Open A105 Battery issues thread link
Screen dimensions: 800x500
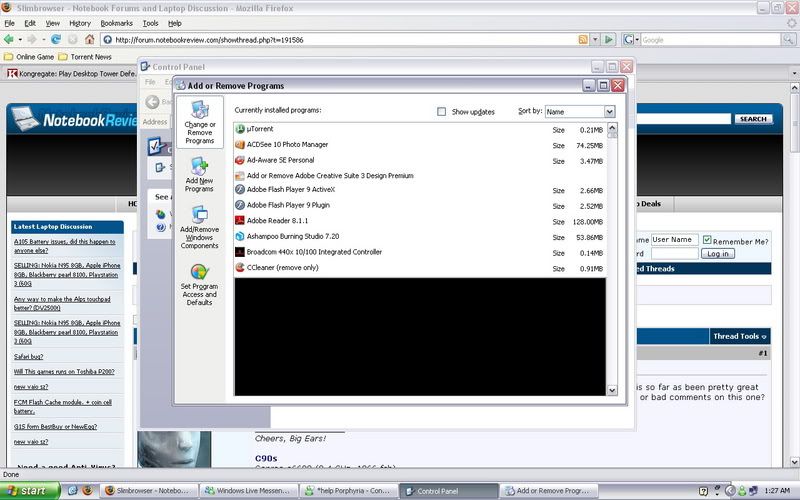(x=65, y=246)
